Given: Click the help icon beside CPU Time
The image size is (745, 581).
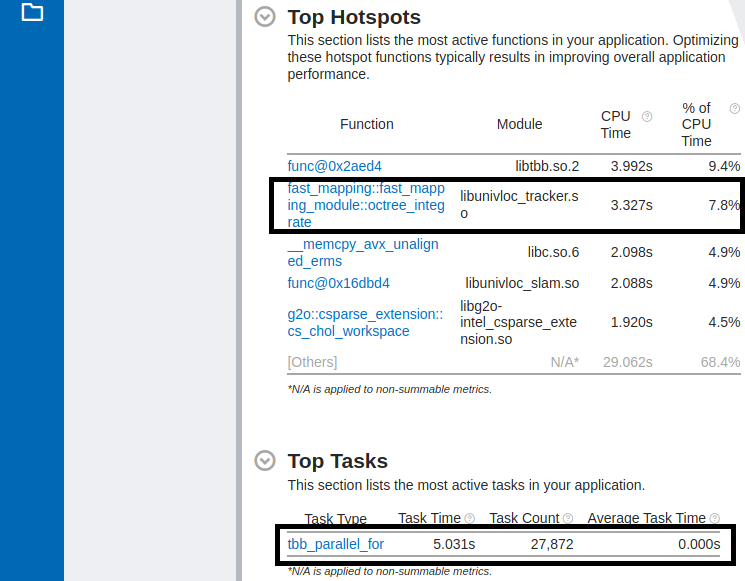Looking at the screenshot, I should [x=647, y=117].
